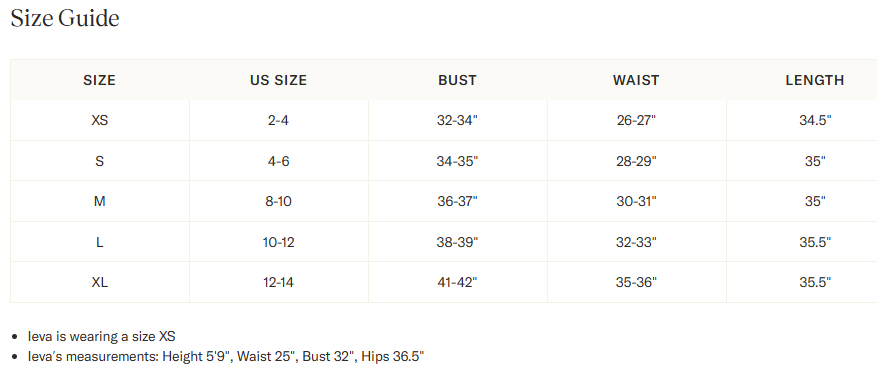Select the 34.5" length value

[x=815, y=120]
